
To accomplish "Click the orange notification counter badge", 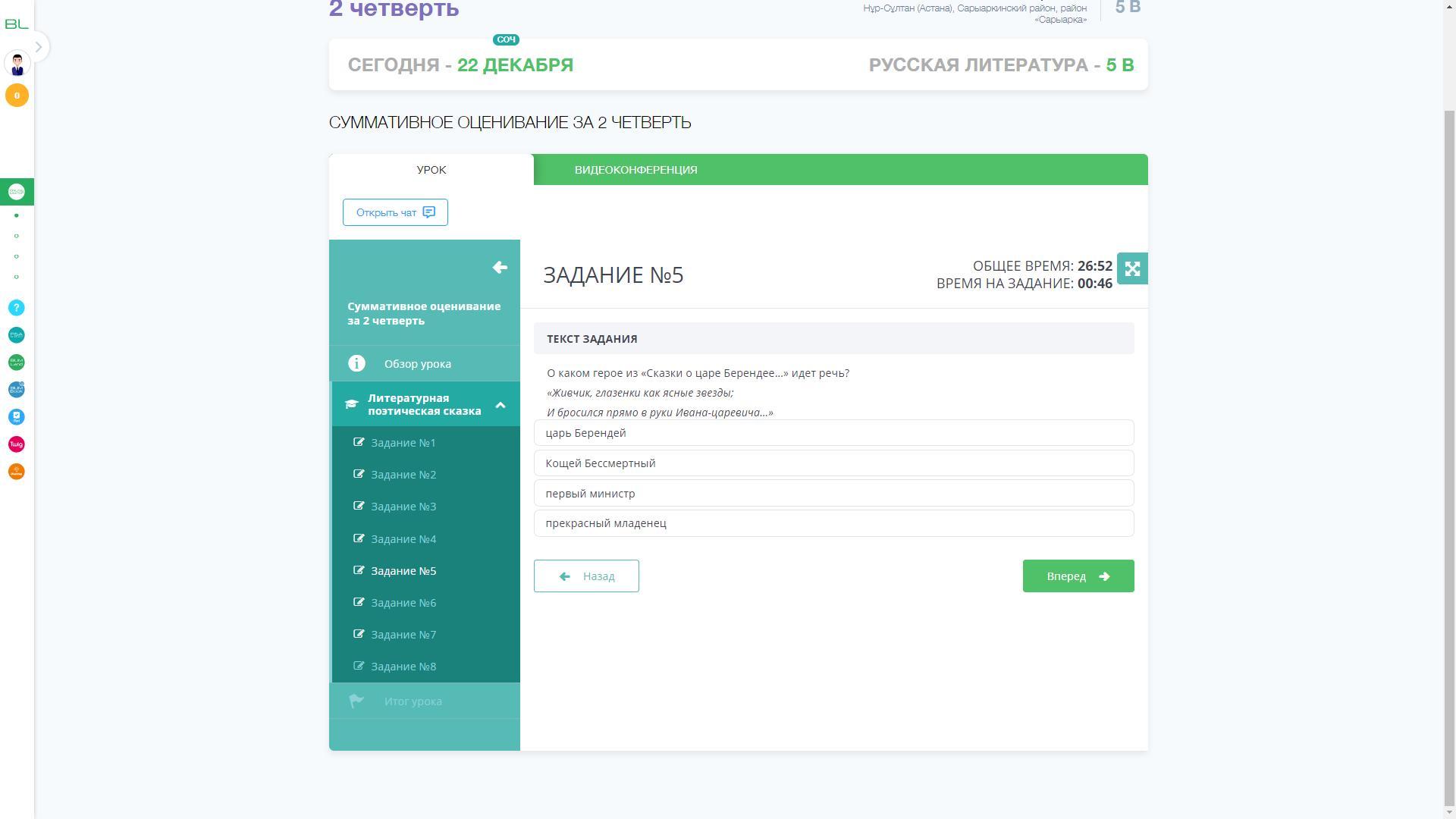I will coord(17,96).
